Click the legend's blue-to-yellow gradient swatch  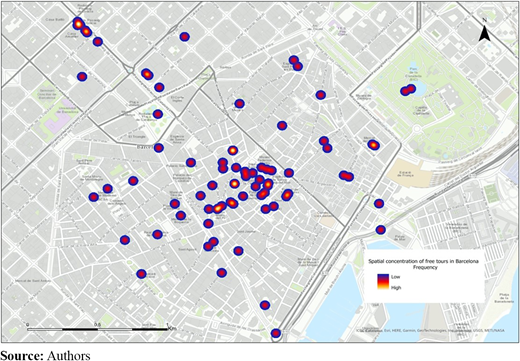coord(383,282)
